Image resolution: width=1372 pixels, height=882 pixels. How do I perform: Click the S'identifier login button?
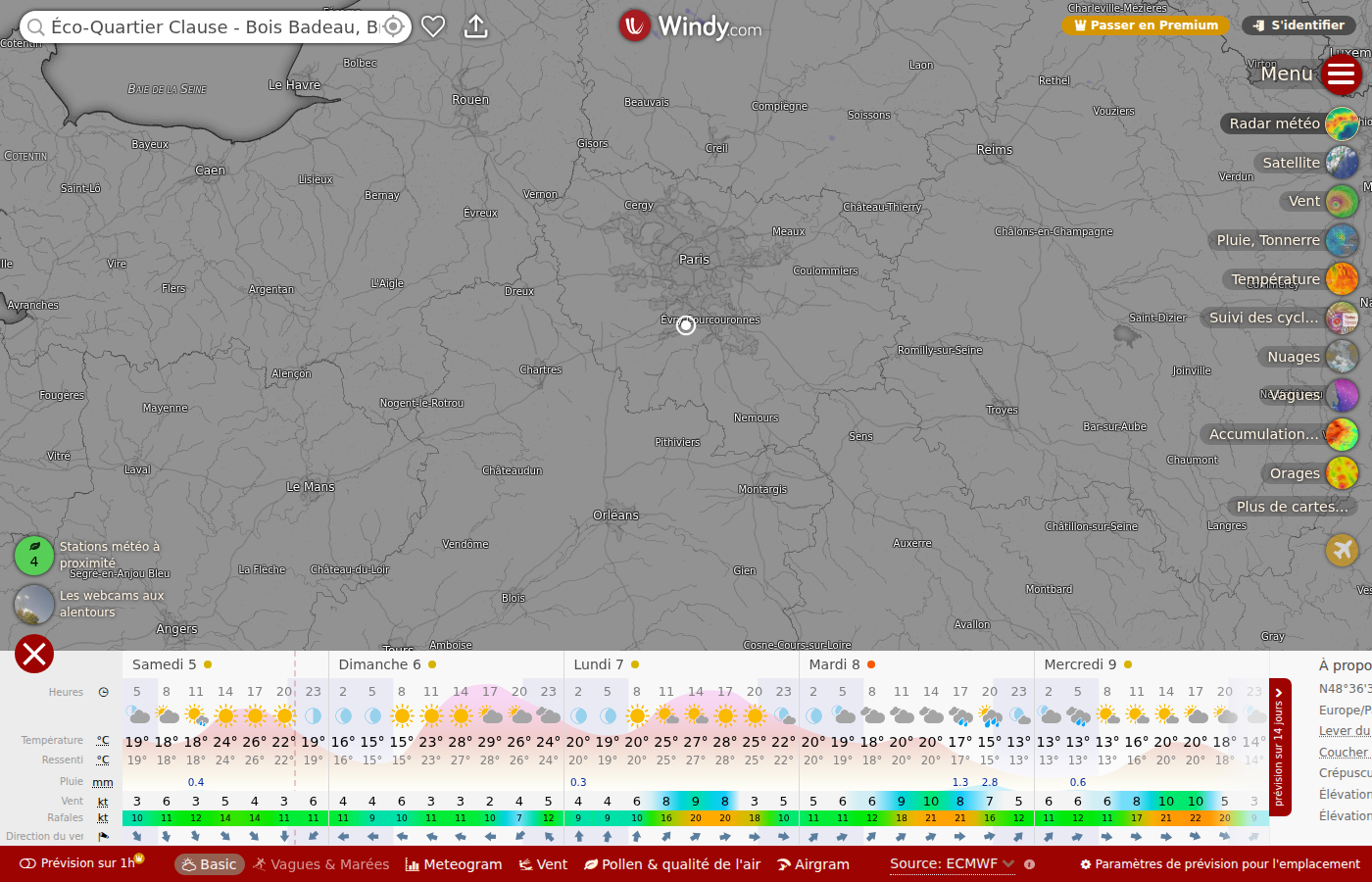point(1298,25)
